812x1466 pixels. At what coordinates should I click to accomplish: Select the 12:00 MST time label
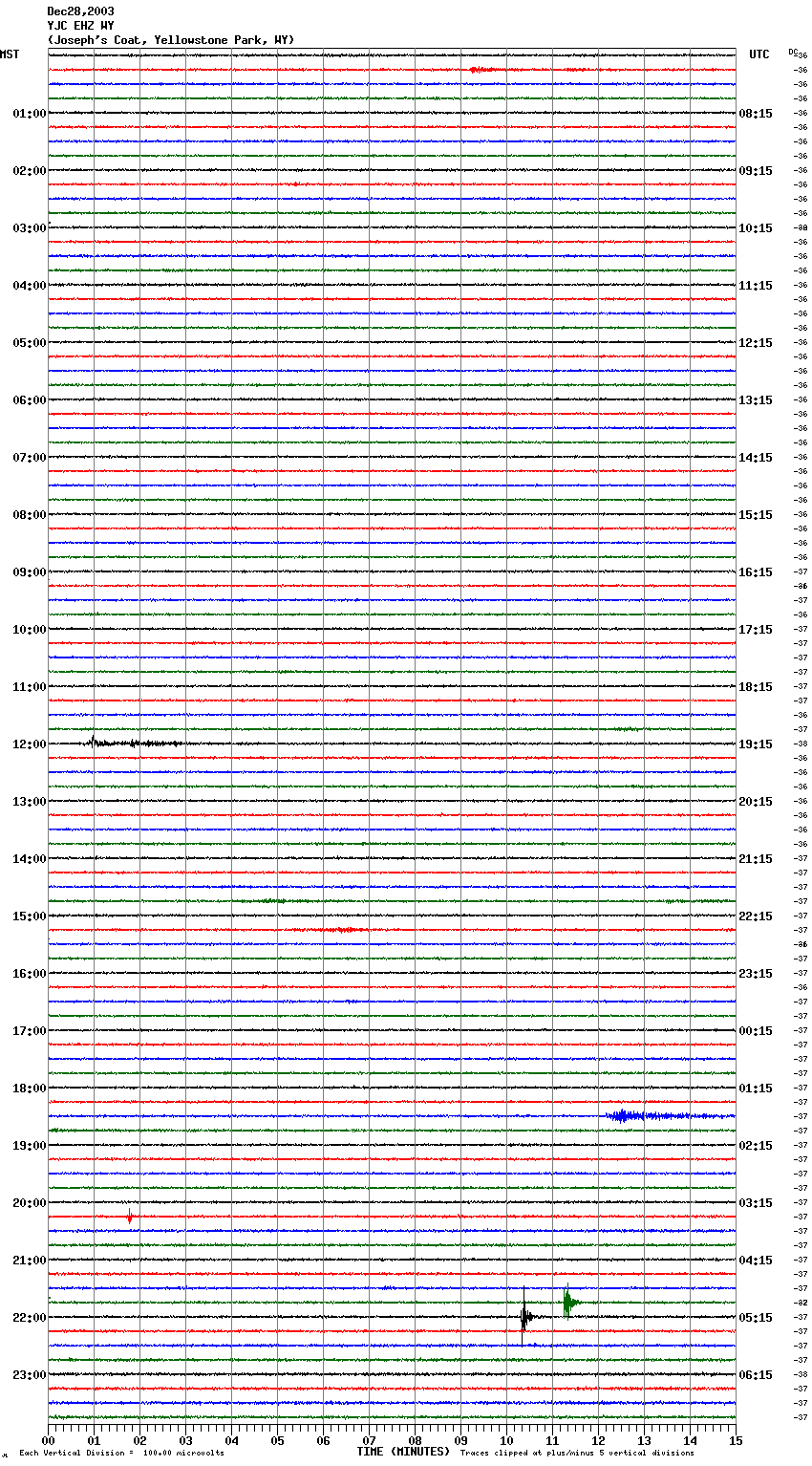click(x=30, y=744)
